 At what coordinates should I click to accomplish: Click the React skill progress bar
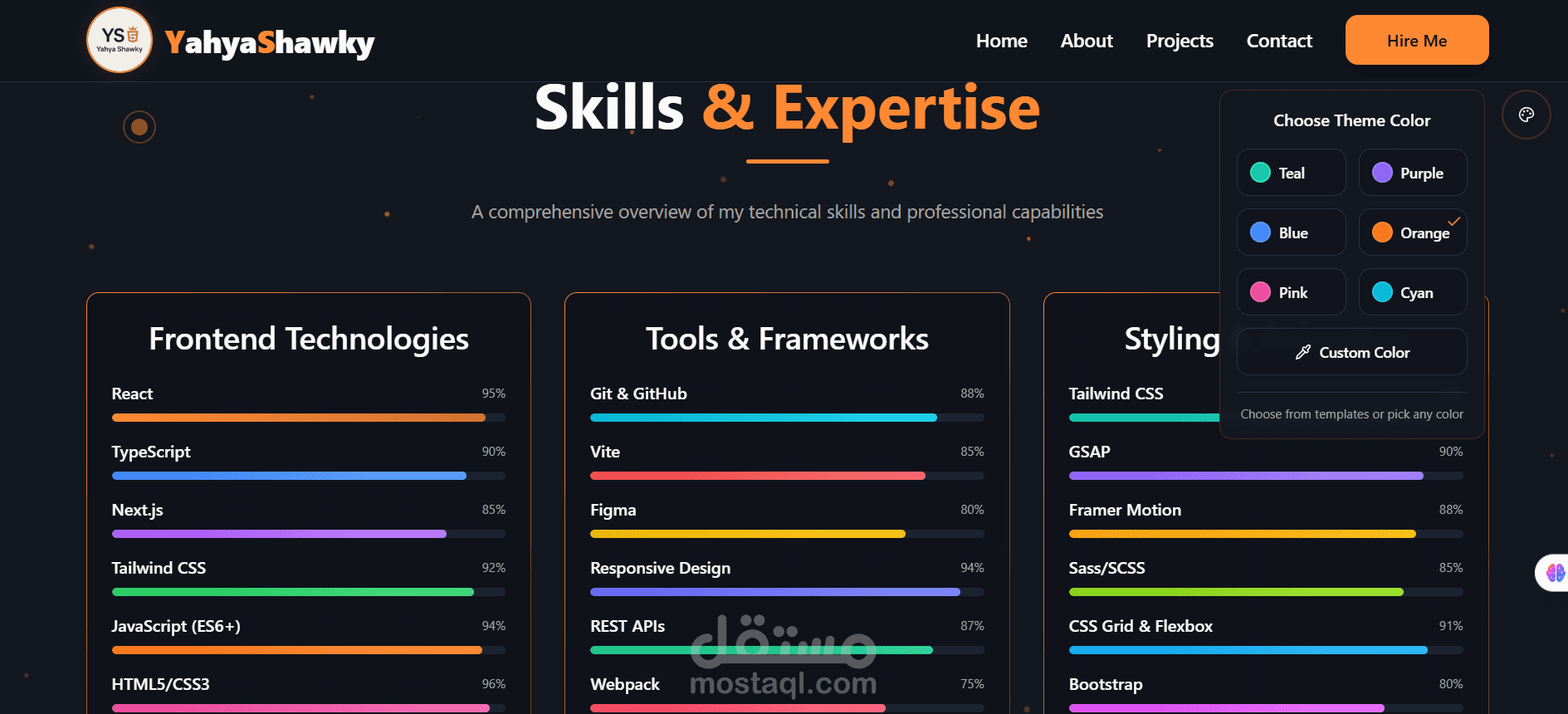[x=309, y=418]
